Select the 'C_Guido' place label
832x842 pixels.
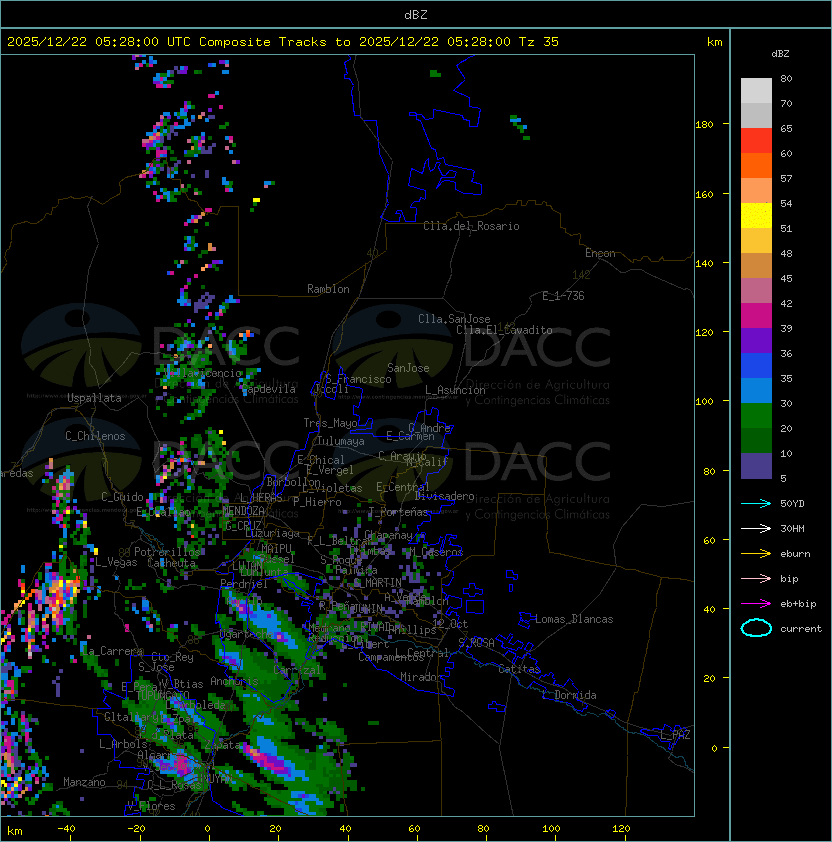[122, 497]
